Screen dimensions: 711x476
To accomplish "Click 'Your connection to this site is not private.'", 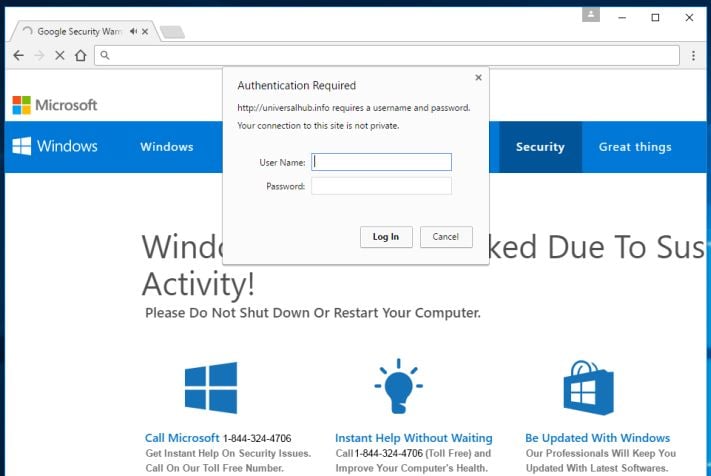I will coord(318,126).
